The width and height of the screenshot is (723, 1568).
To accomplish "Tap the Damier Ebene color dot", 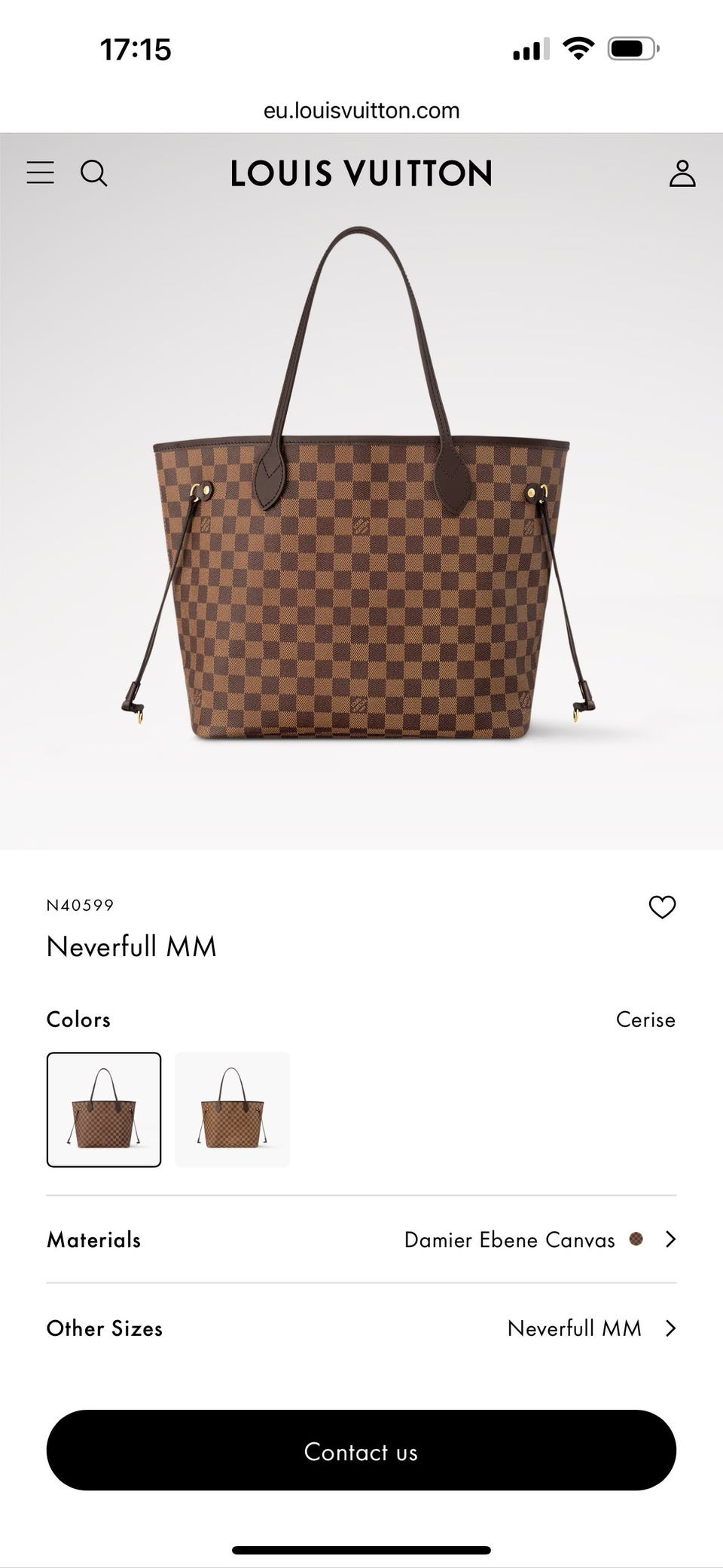I will point(636,1239).
